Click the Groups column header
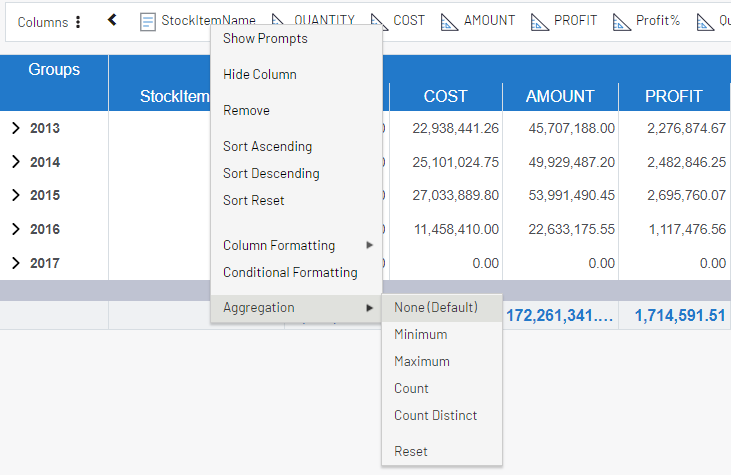Image resolution: width=731 pixels, height=475 pixels. pos(54,70)
